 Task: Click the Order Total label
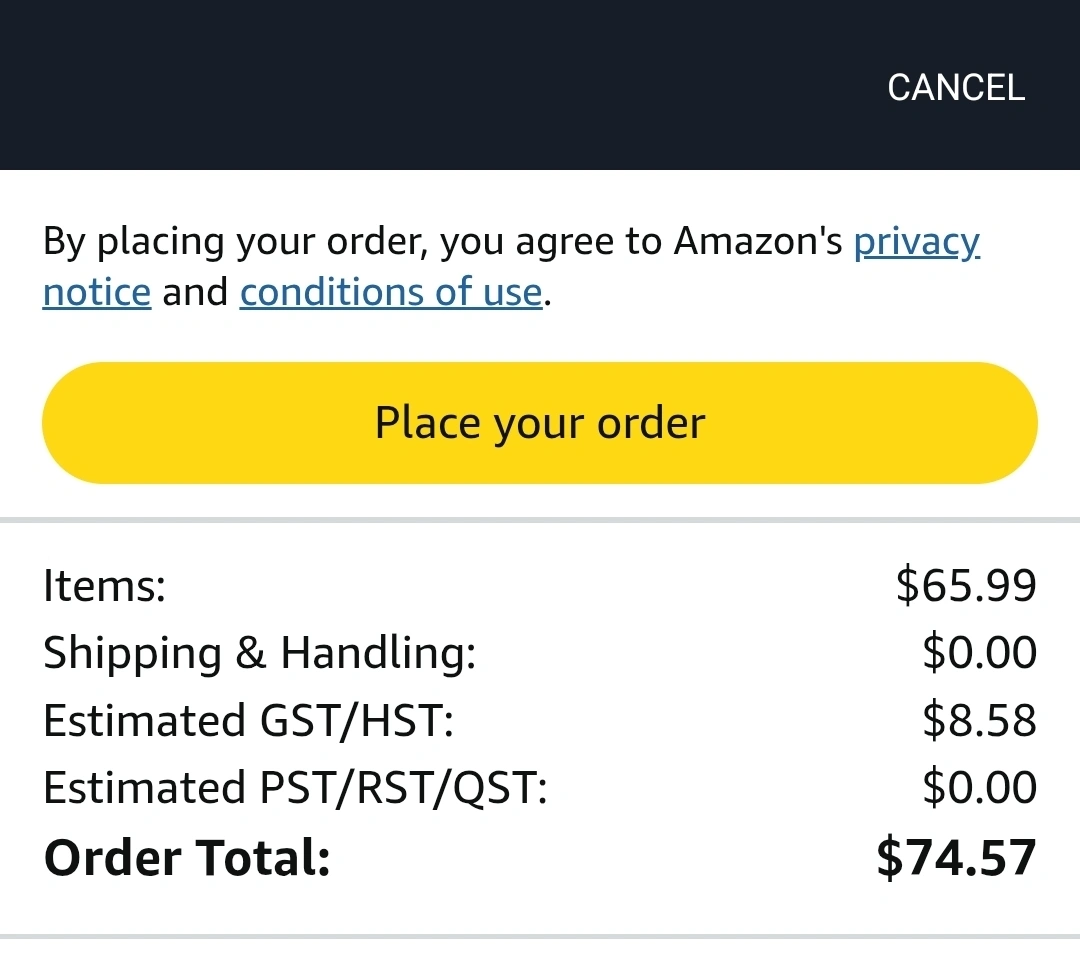tap(187, 858)
